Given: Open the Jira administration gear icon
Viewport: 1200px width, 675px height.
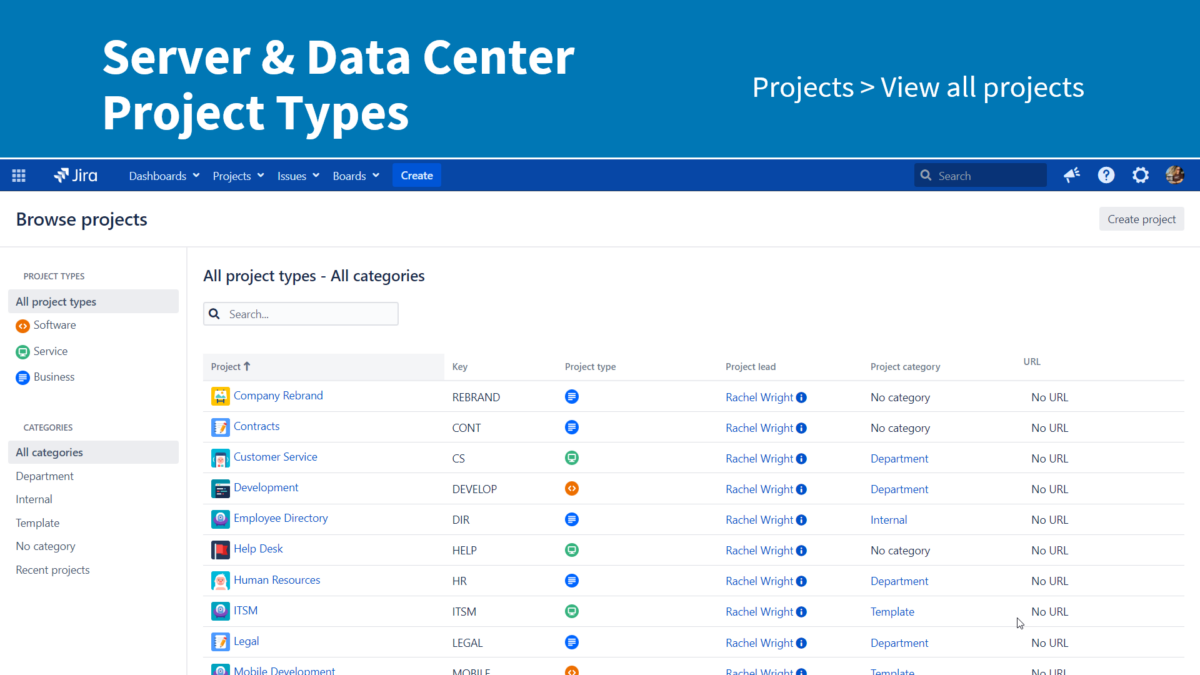Looking at the screenshot, I should (1140, 175).
